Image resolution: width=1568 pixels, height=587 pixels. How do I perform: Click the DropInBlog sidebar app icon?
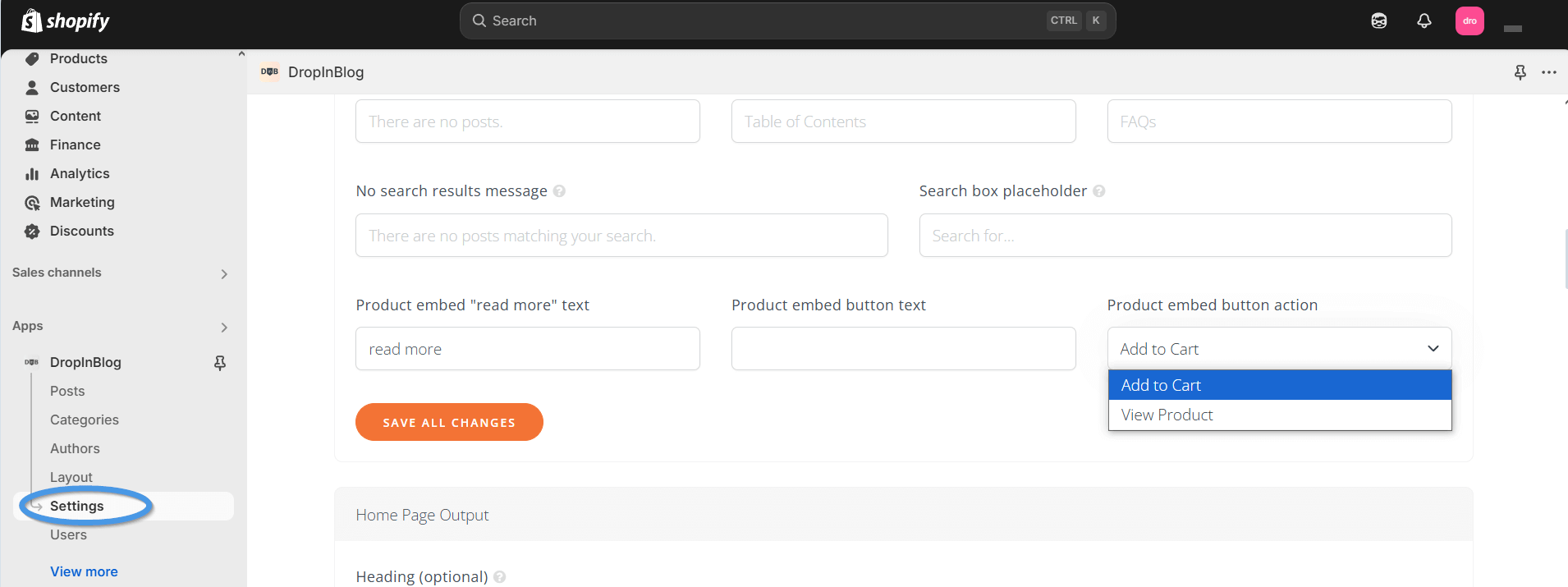coord(32,362)
